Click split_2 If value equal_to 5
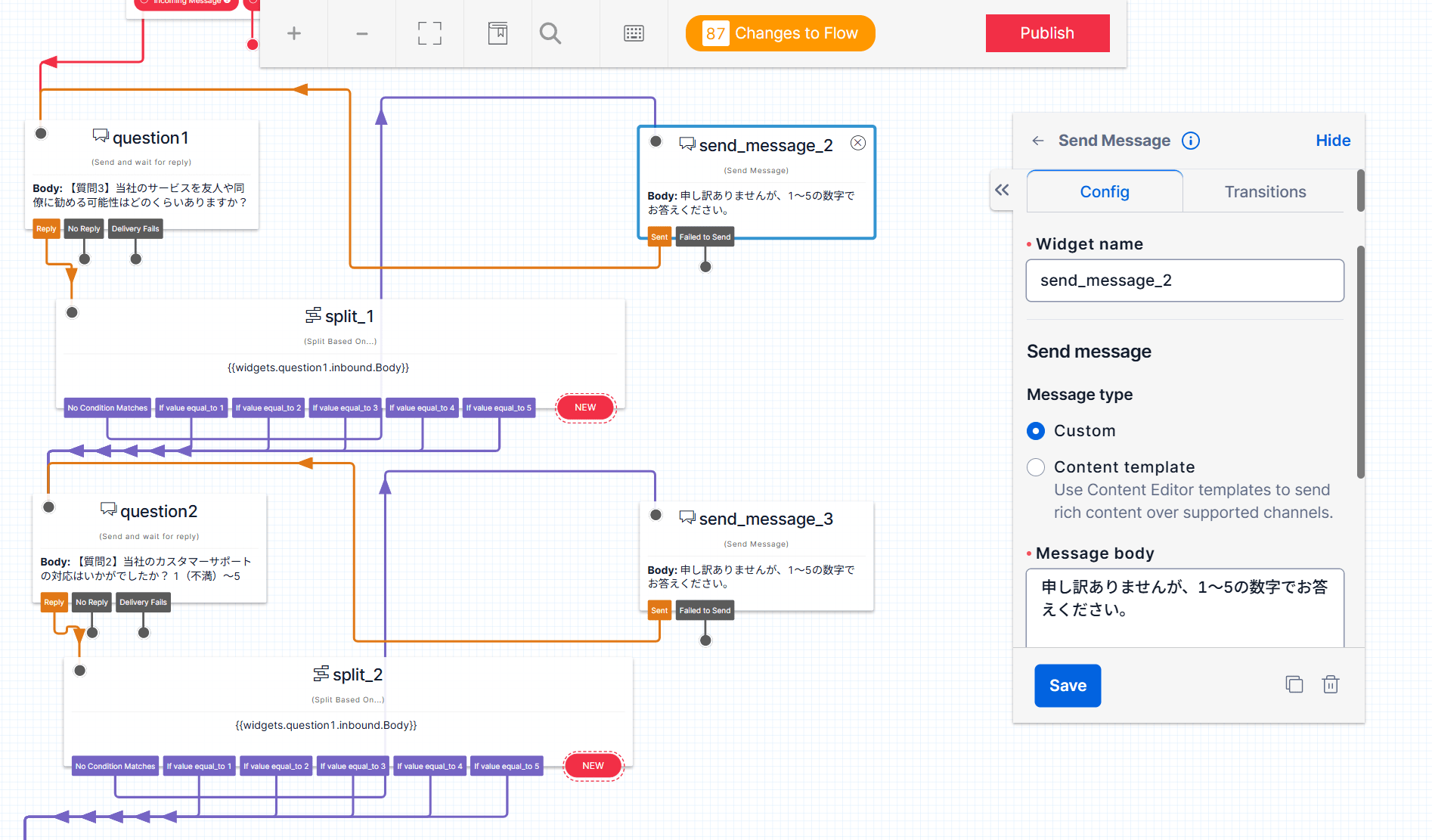This screenshot has width=1432, height=840. 507,766
